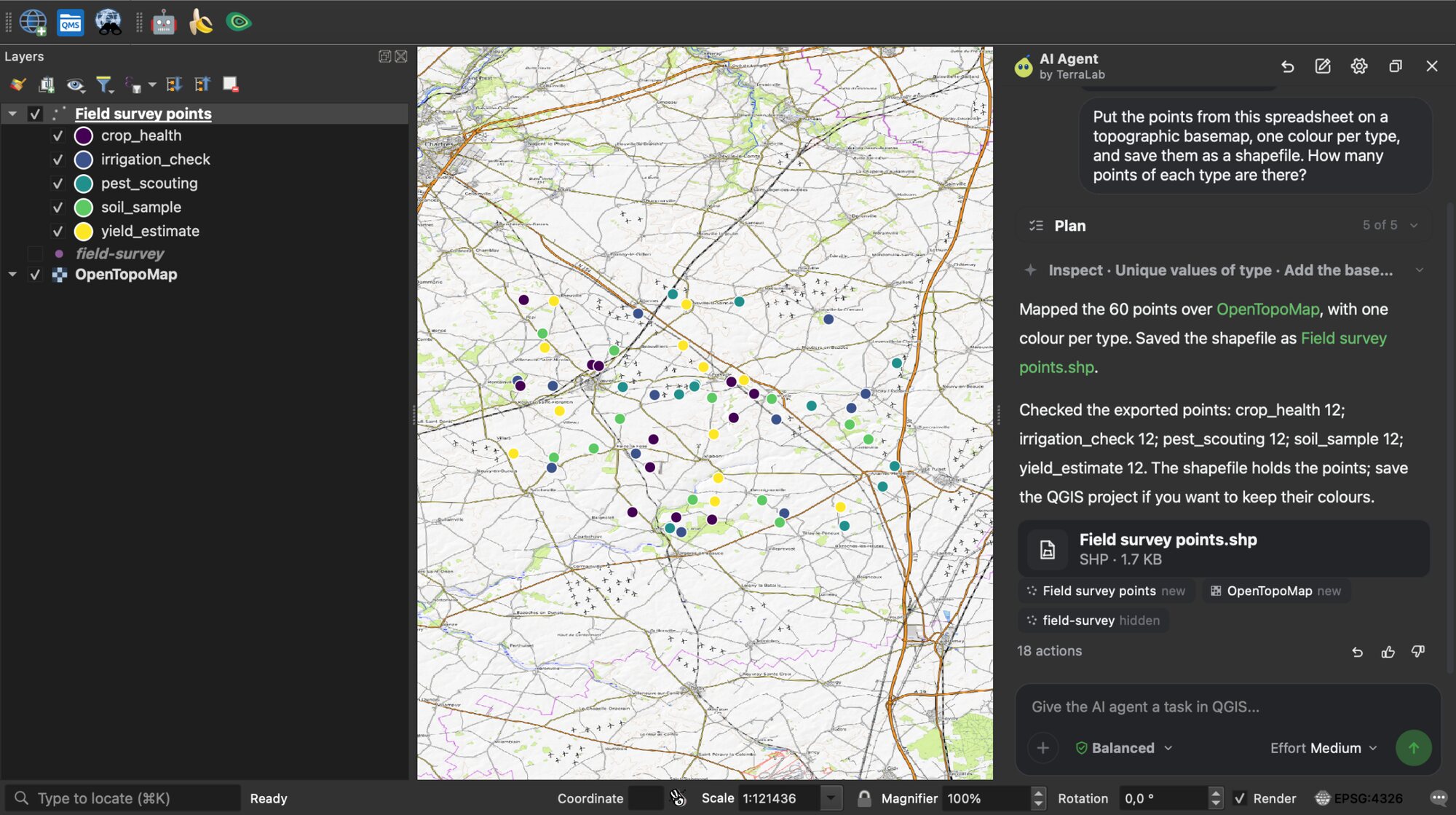Undock the Layers panel
This screenshot has height=815, width=1456.
tap(384, 56)
